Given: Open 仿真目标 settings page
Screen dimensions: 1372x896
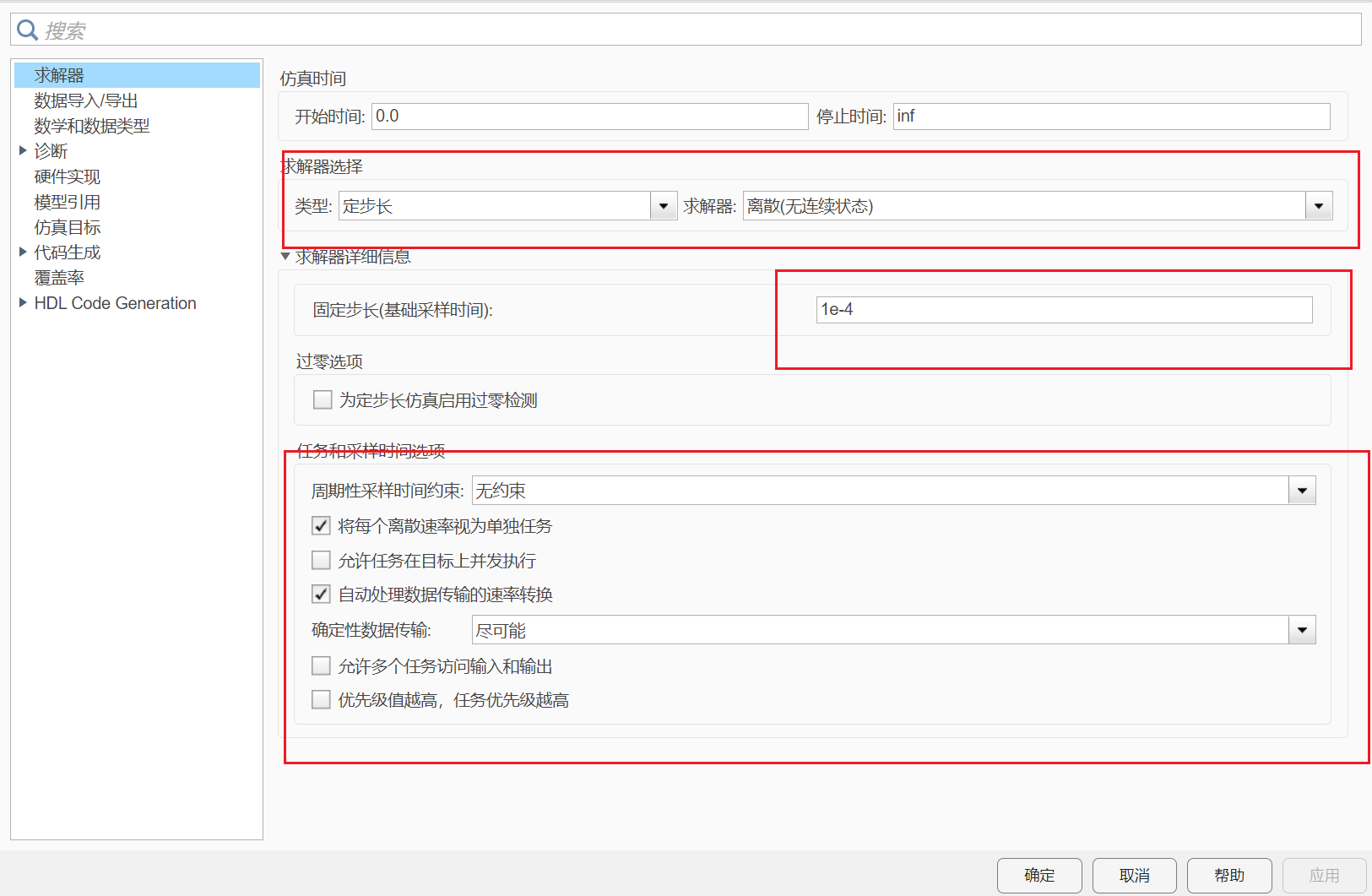Looking at the screenshot, I should [68, 227].
